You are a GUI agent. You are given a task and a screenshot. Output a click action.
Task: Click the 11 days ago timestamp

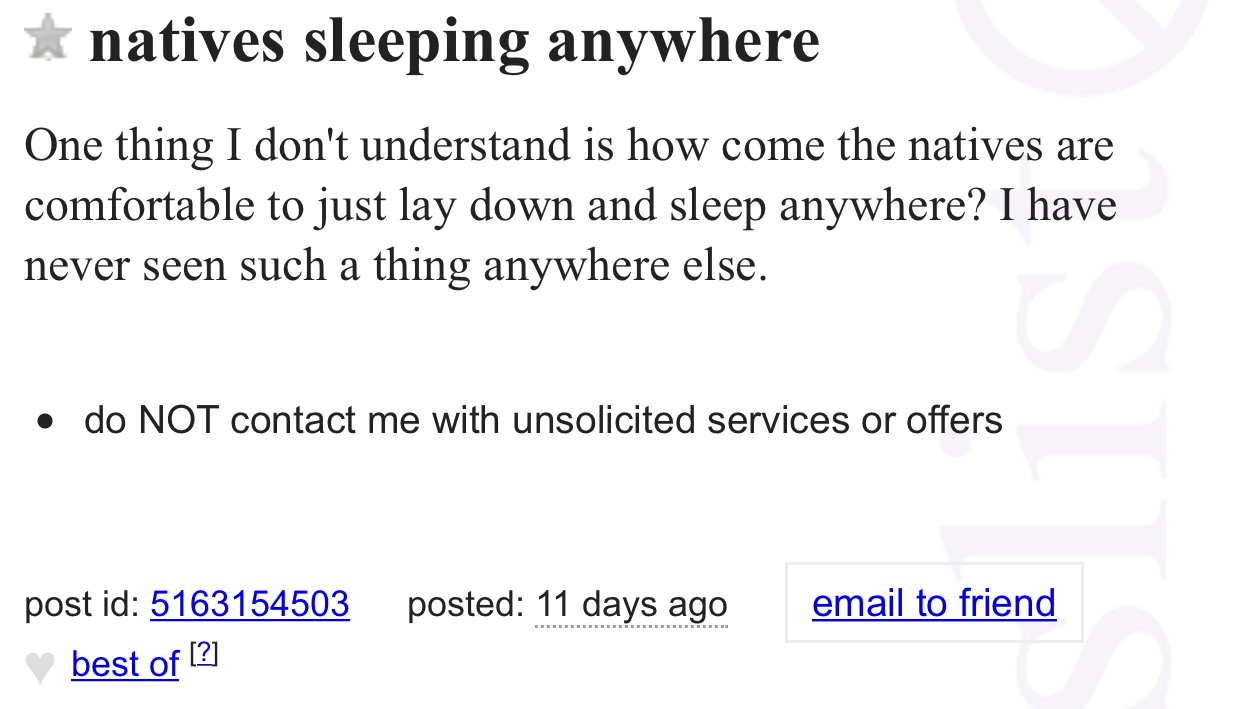pyautogui.click(x=631, y=605)
